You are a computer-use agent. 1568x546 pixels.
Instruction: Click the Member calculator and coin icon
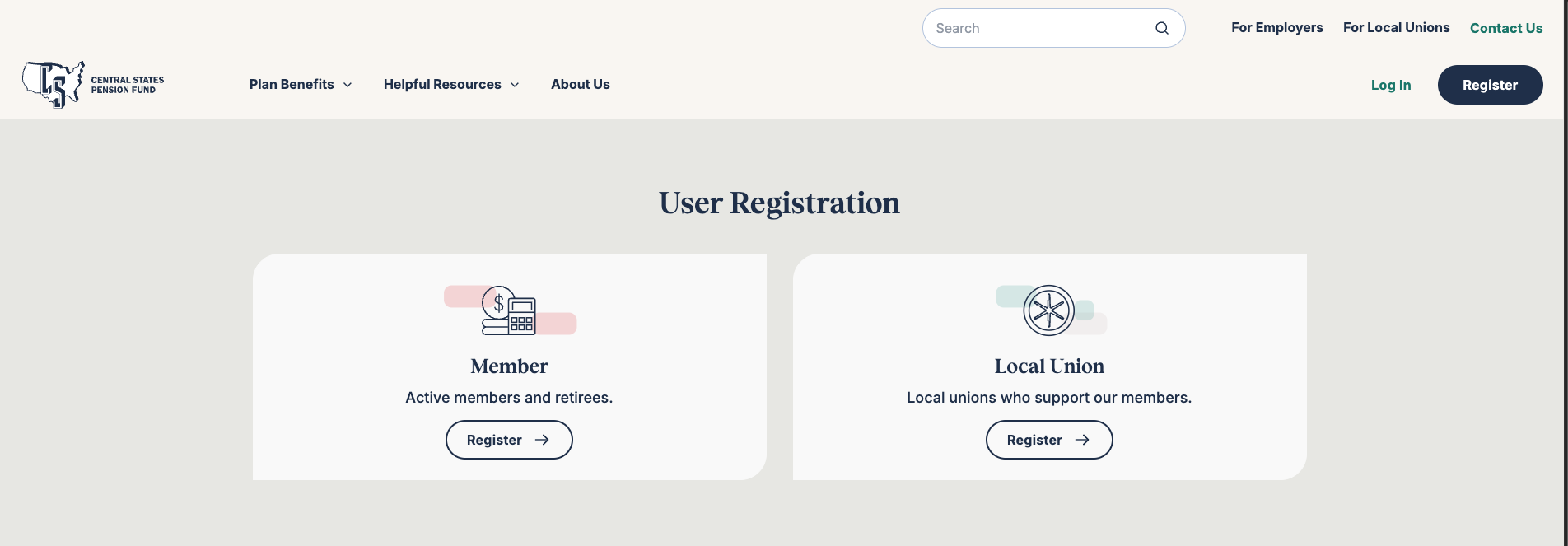510,310
